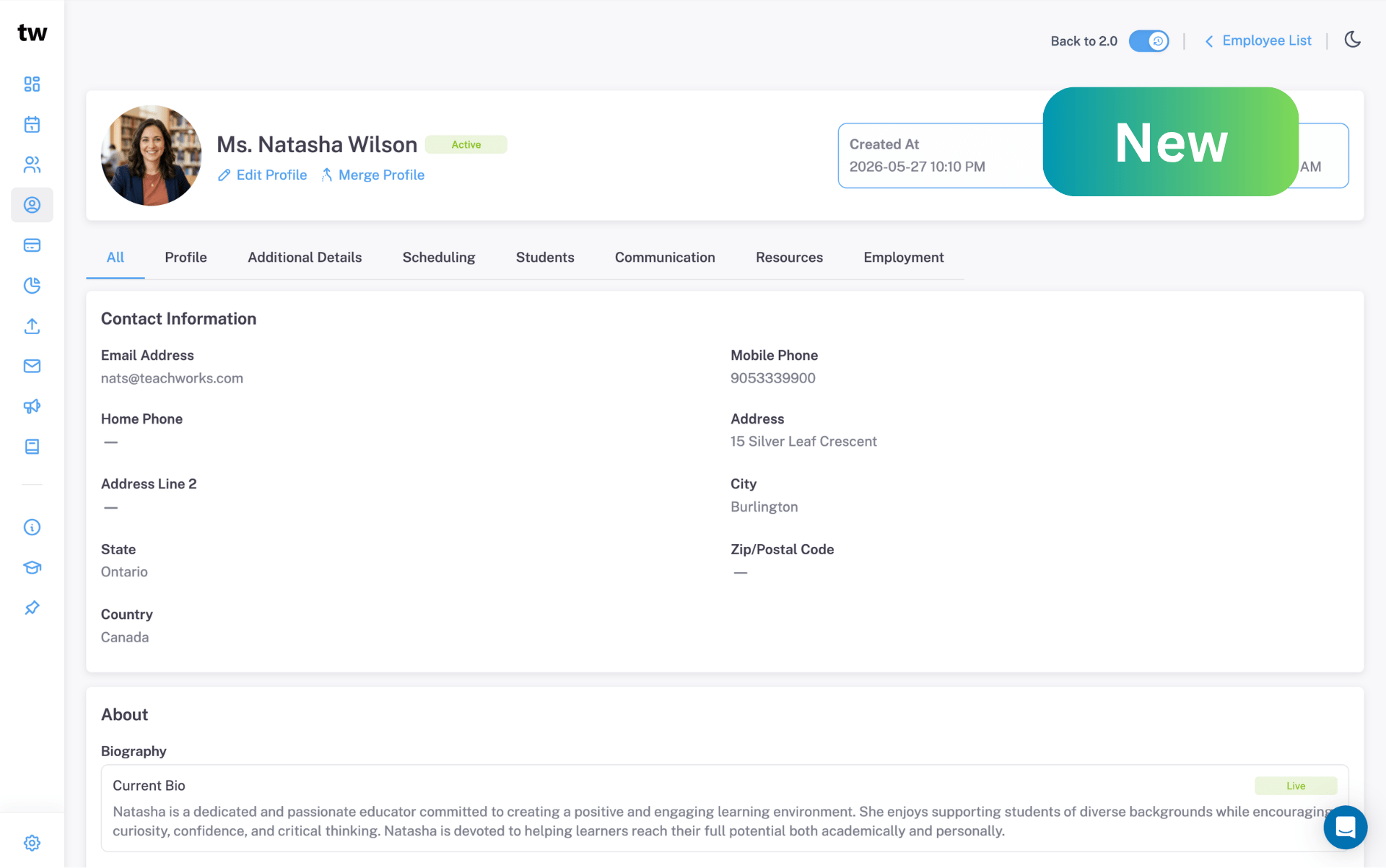The width and height of the screenshot is (1386, 868).
Task: Click the chevron before Employee List
Action: [1209, 41]
